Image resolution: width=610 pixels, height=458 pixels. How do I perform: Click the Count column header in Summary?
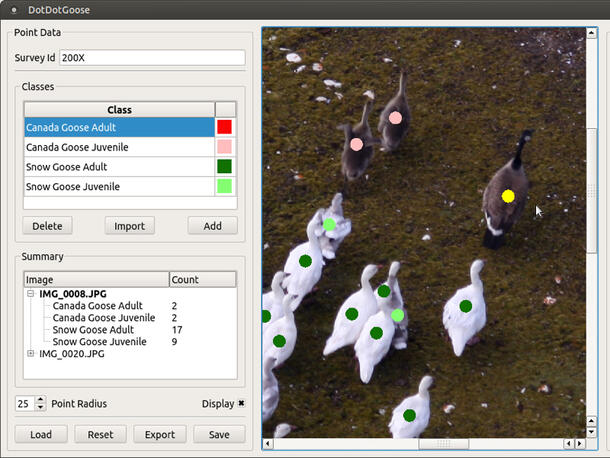(x=203, y=279)
